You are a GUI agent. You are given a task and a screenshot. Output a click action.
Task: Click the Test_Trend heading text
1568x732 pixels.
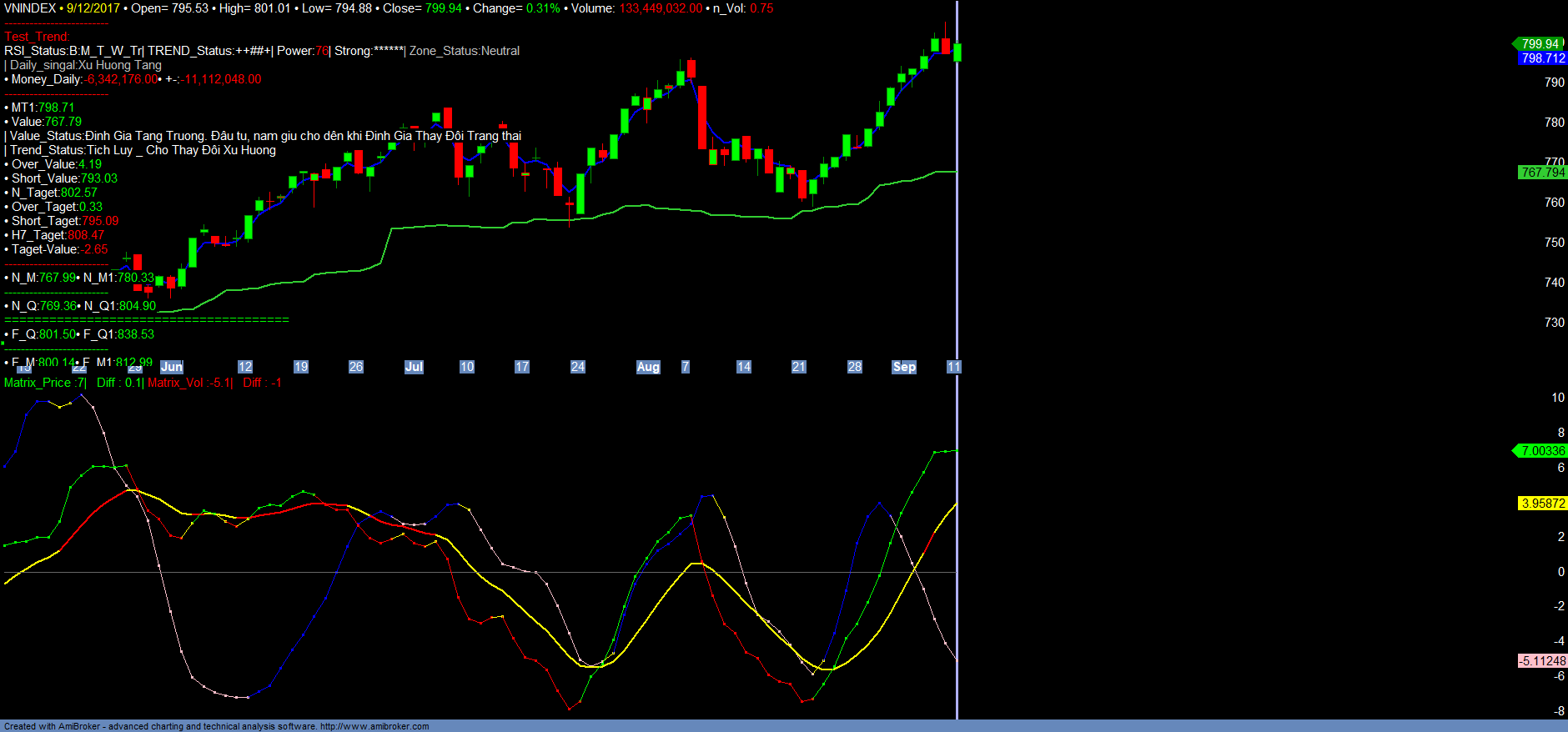(x=37, y=37)
